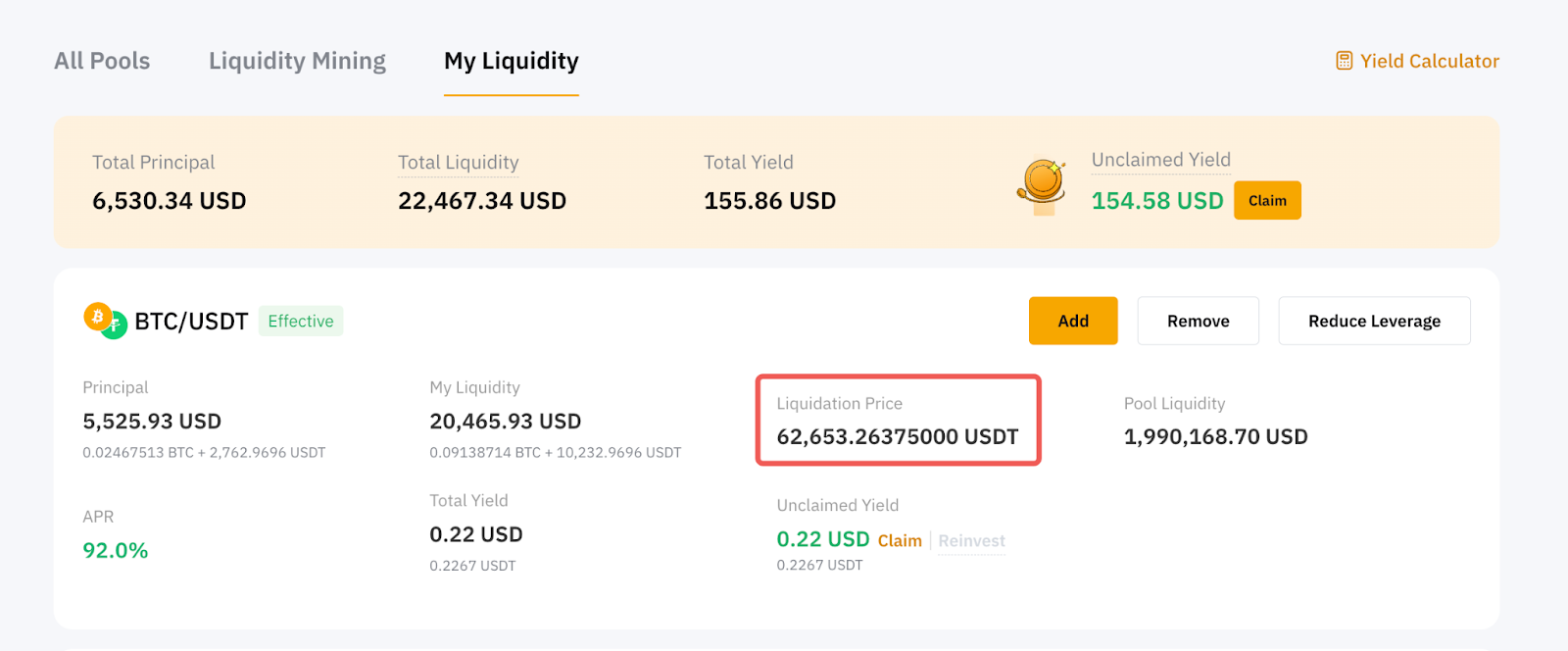
Task: Open the Liquidity Mining tab
Action: pos(297,61)
